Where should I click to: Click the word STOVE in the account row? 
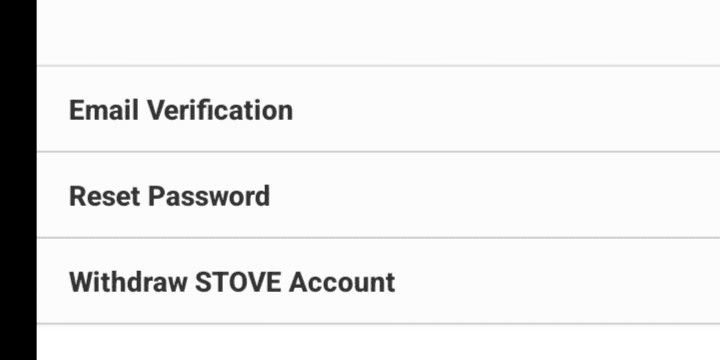237,282
